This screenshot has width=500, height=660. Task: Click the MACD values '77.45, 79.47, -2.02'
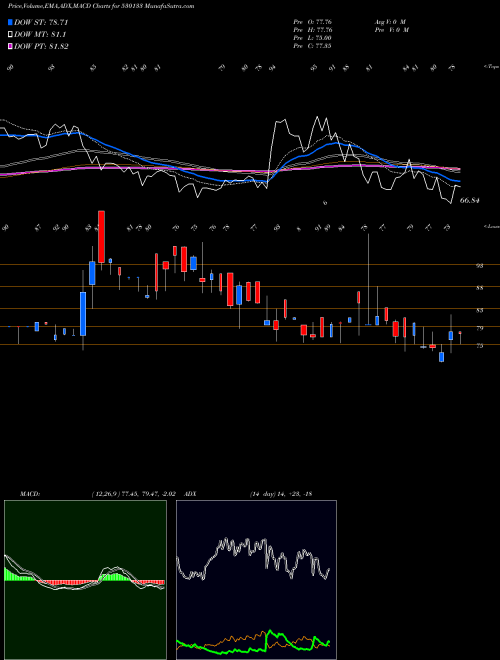[x=150, y=494]
